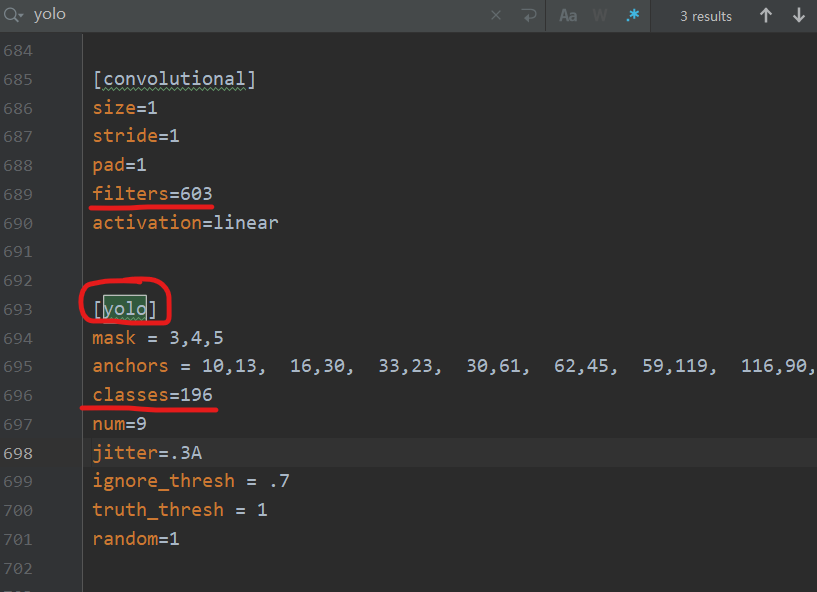Click the new line icon in search bar
The height and width of the screenshot is (592, 817).
point(529,16)
